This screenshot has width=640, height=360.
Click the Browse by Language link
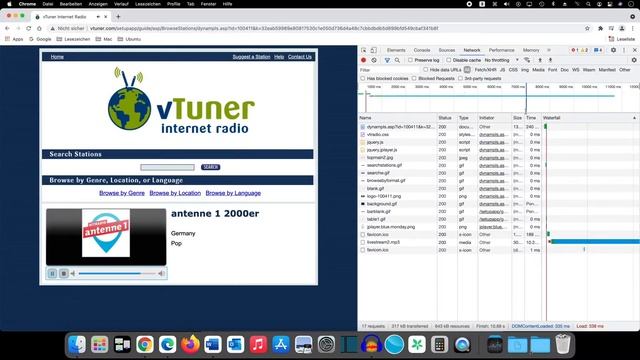[x=233, y=193]
